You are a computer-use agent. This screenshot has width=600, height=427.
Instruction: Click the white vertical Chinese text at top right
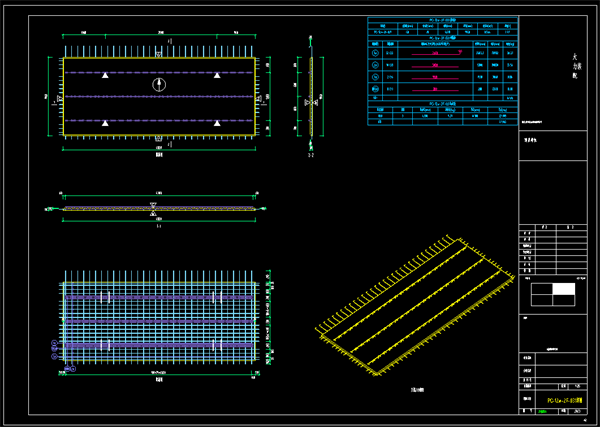[577, 66]
